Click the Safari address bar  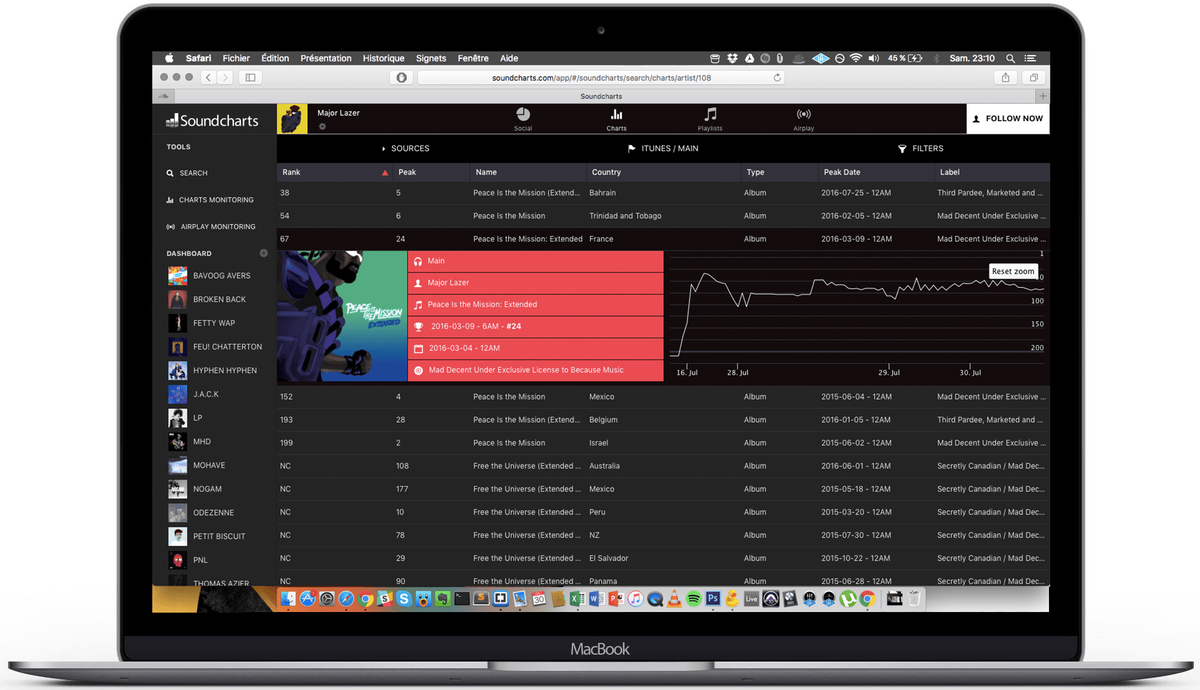click(x=601, y=77)
